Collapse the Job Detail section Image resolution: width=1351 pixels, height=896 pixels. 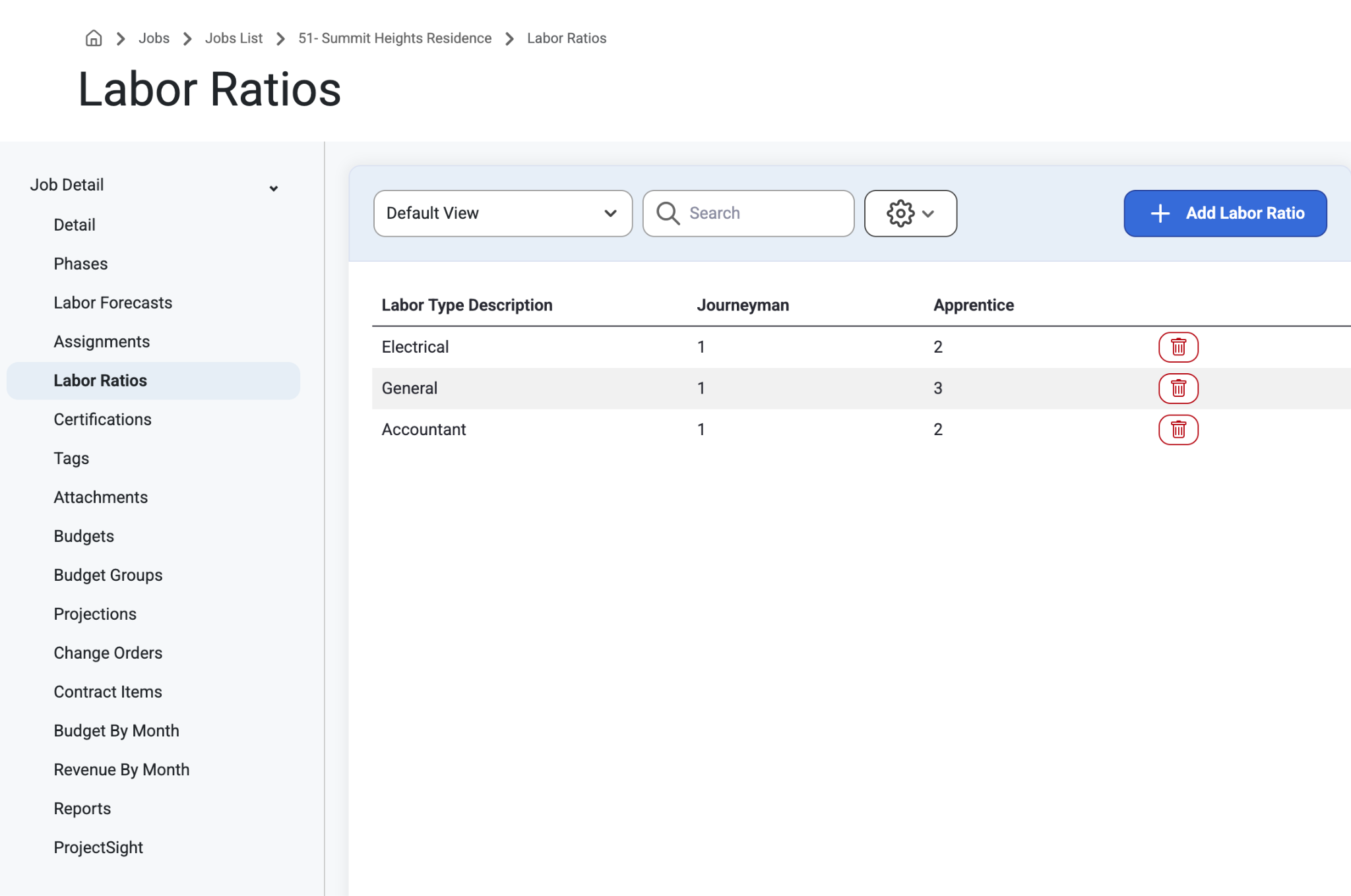tap(273, 189)
